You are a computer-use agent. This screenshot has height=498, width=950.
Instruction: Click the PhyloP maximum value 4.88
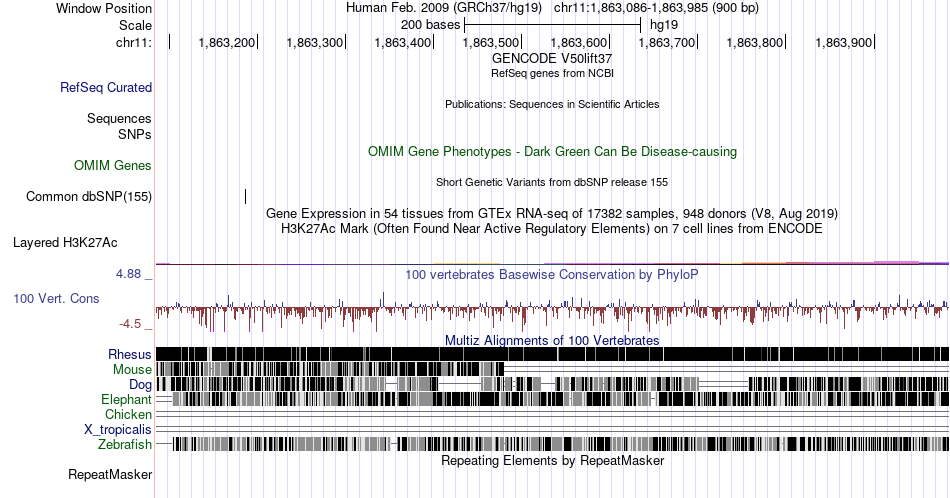click(128, 274)
